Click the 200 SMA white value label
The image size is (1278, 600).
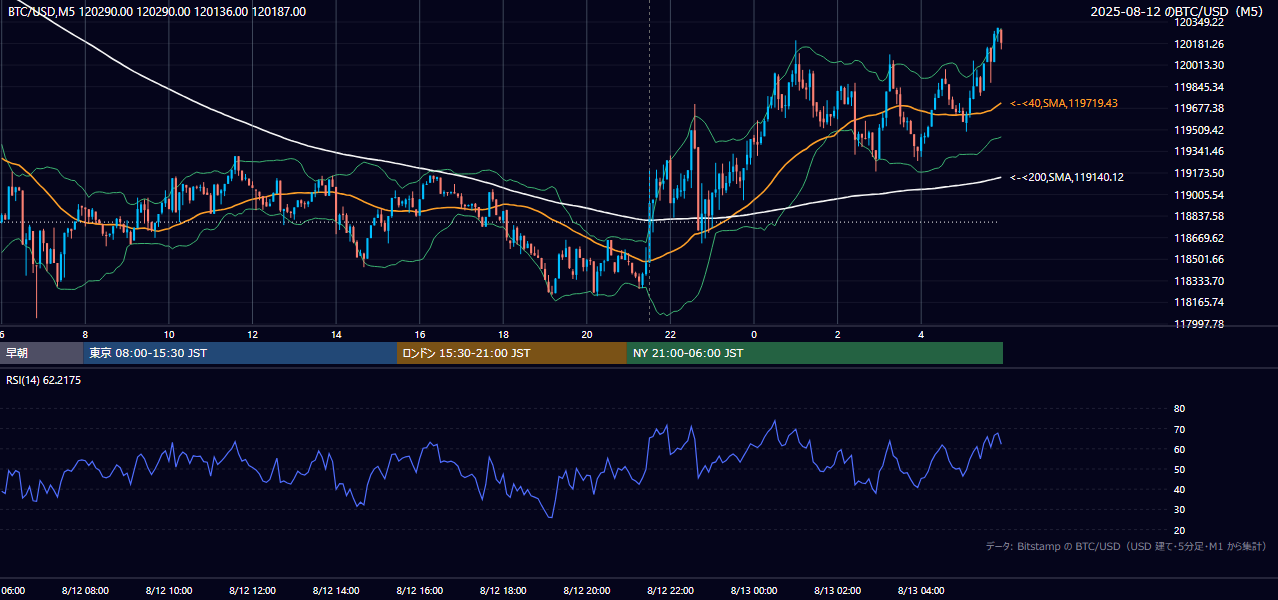click(x=1067, y=177)
